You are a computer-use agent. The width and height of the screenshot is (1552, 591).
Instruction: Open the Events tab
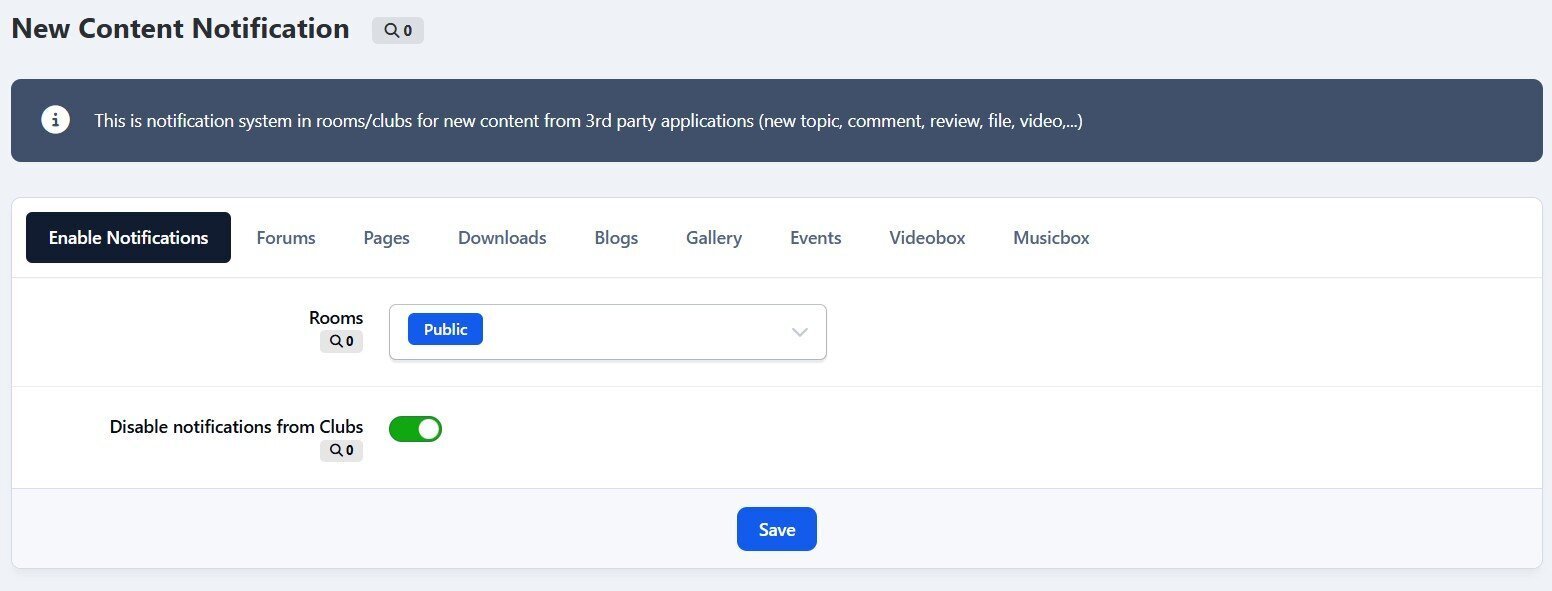[x=816, y=238]
